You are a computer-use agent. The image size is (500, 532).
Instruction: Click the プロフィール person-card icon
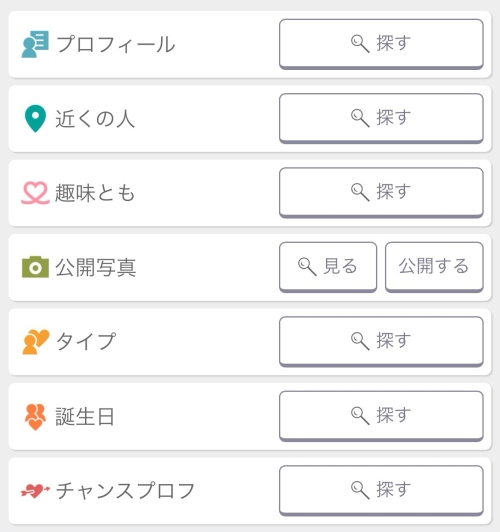[x=35, y=44]
